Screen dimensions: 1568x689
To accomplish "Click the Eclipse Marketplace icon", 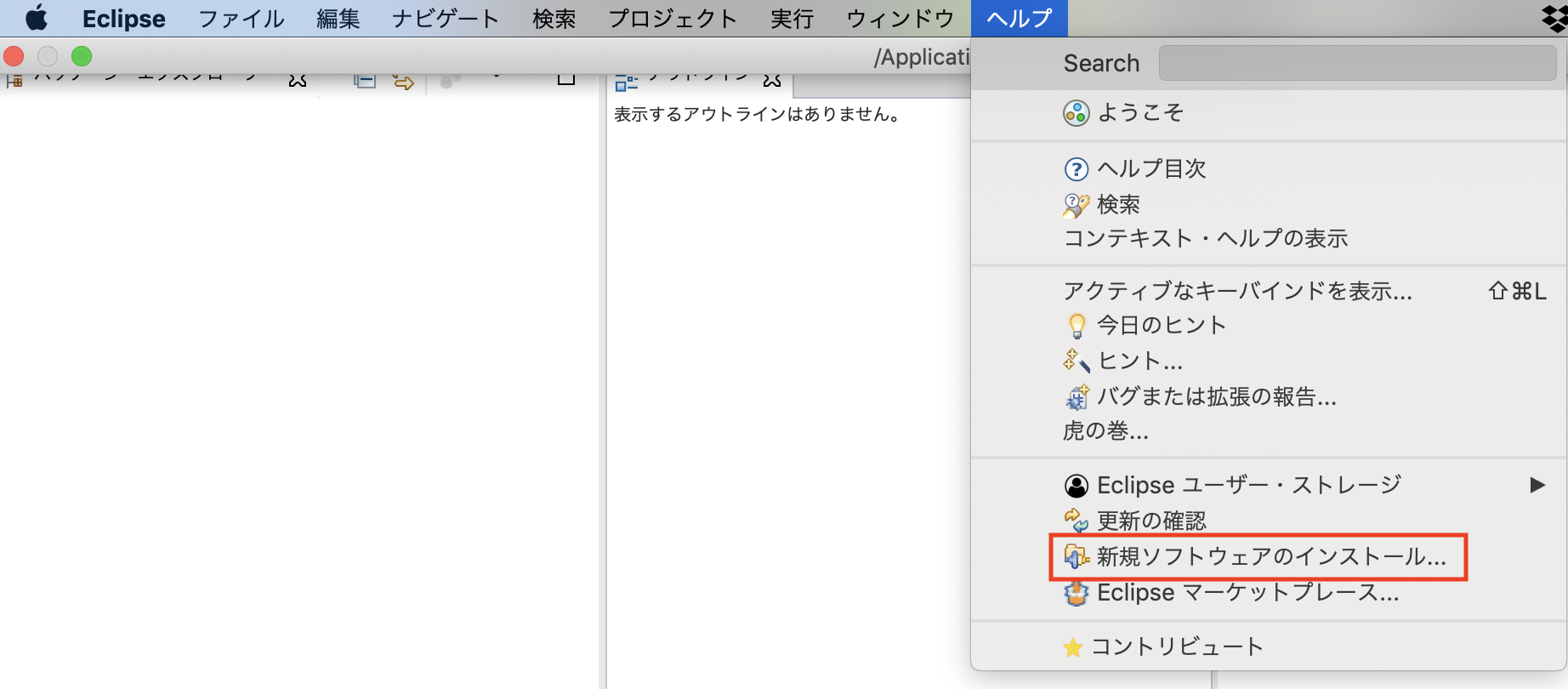I will click(1077, 593).
